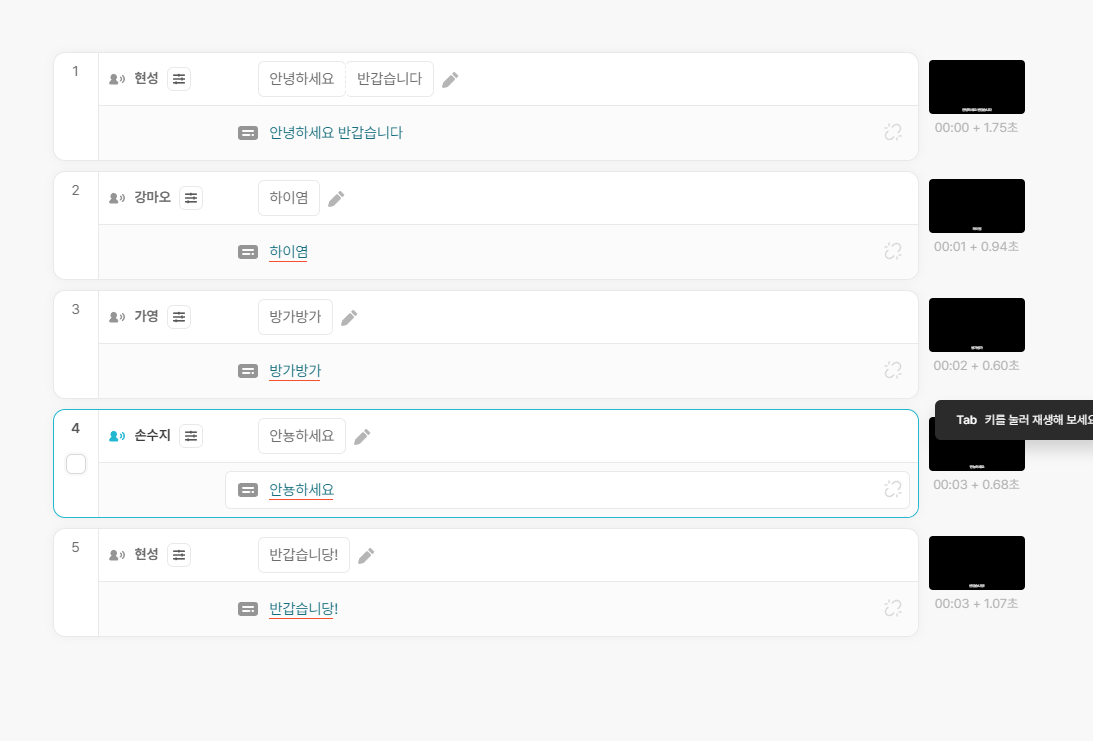Select the 안녕하세요 word chip in row 1

302,79
